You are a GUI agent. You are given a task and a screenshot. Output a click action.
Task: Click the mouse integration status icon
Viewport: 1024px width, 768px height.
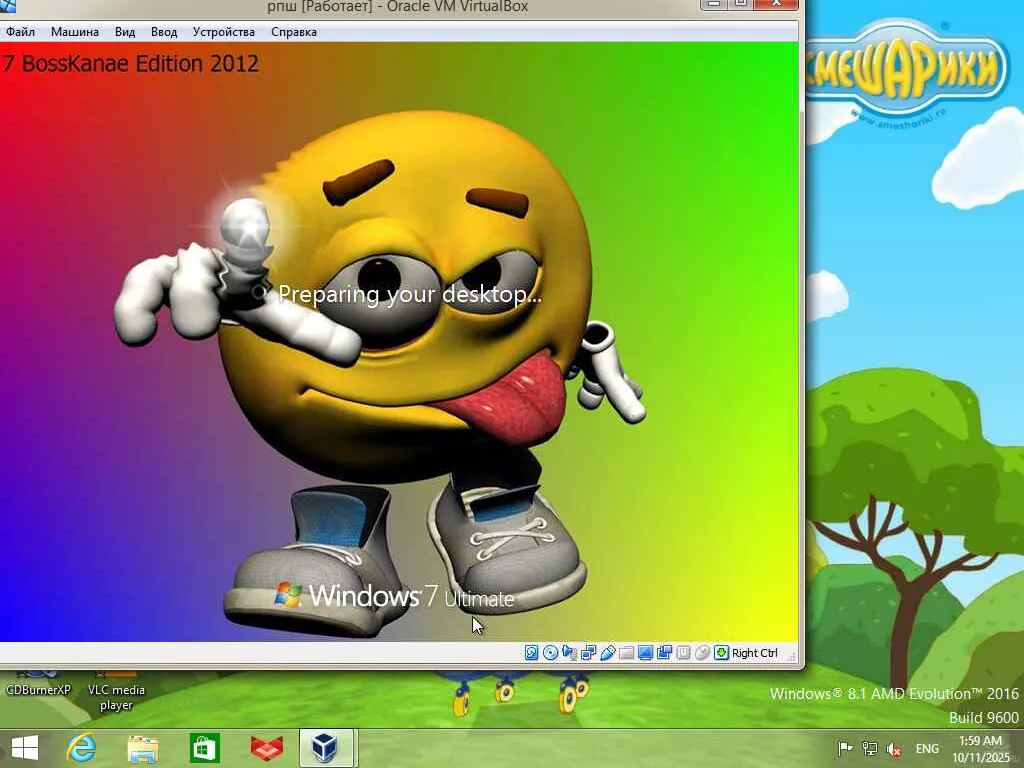click(702, 652)
